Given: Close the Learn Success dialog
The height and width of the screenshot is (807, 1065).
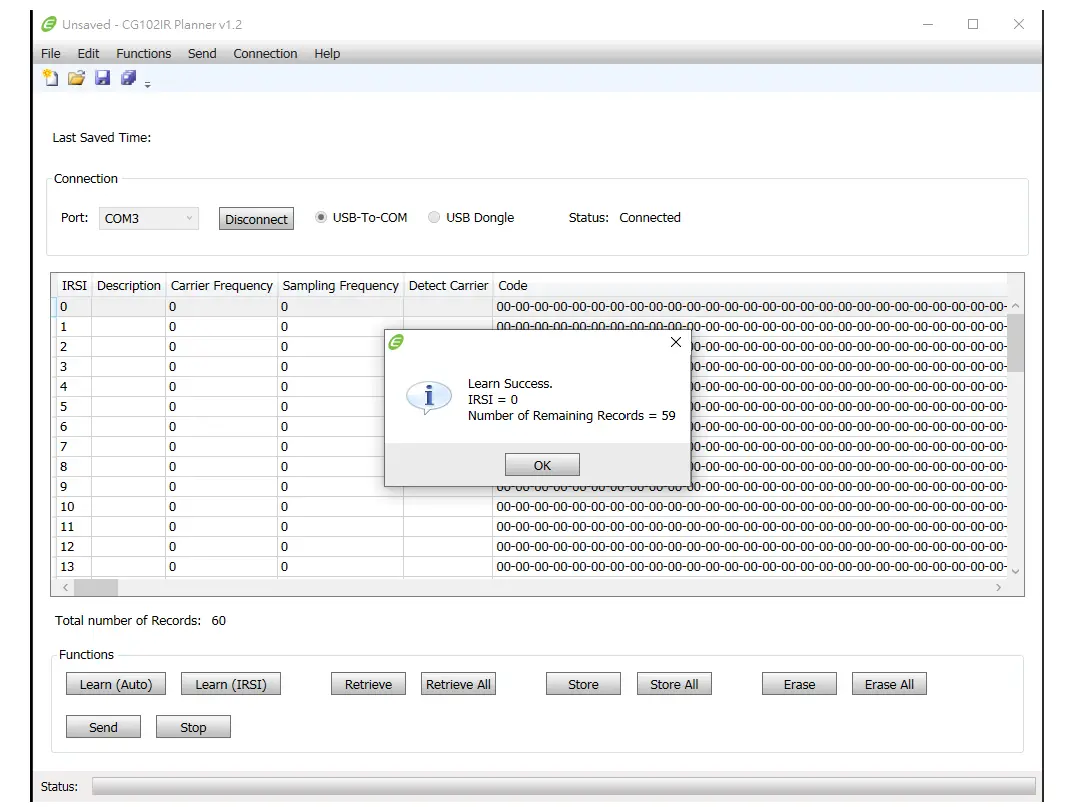Looking at the screenshot, I should click(676, 342).
